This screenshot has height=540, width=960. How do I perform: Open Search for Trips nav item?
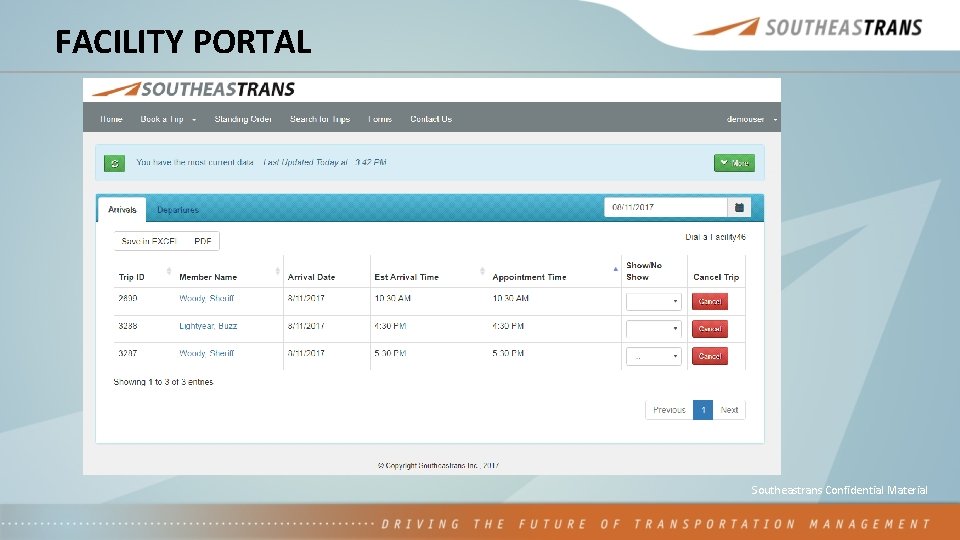pos(320,119)
